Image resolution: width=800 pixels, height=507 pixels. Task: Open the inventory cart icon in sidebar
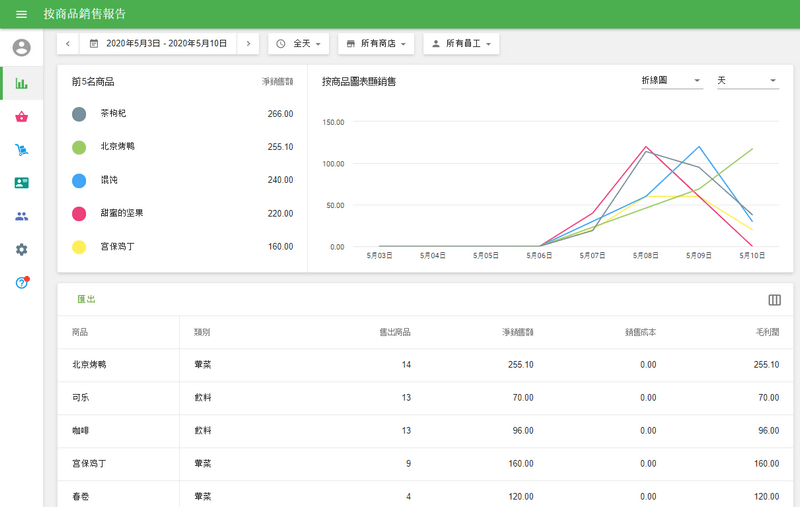[21, 150]
